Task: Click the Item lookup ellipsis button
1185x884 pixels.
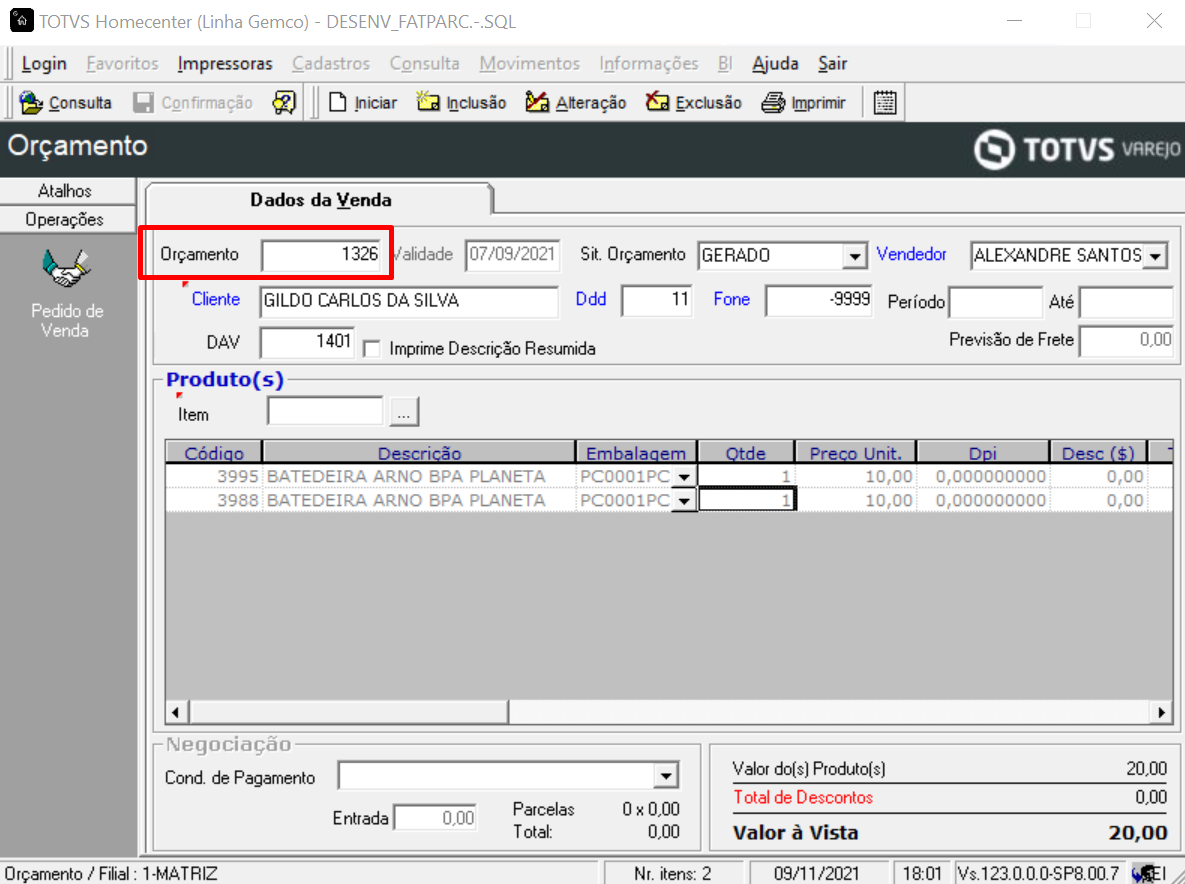Action: 404,413
